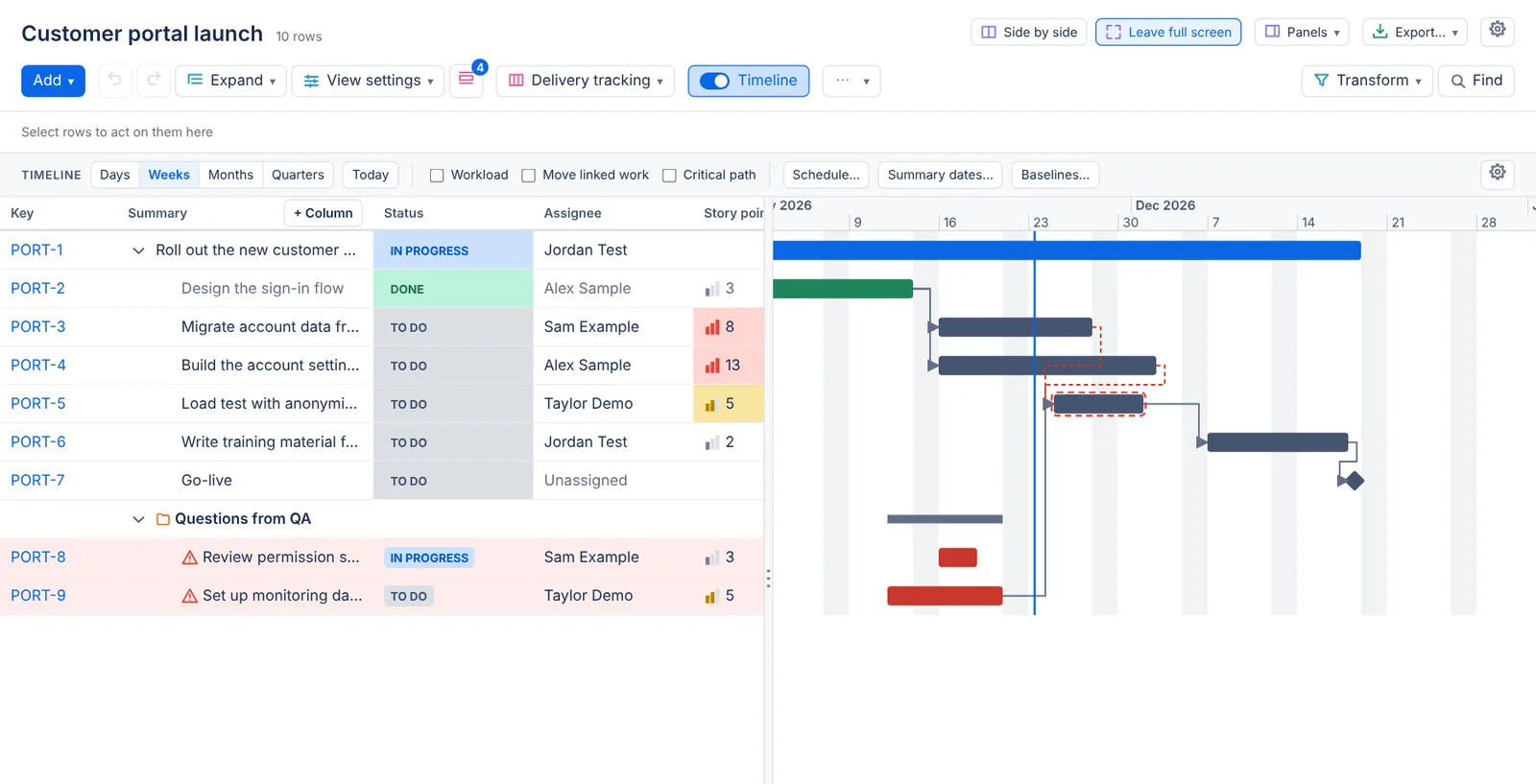Open the Baselines... dialog
1536x784 pixels.
pyautogui.click(x=1055, y=175)
